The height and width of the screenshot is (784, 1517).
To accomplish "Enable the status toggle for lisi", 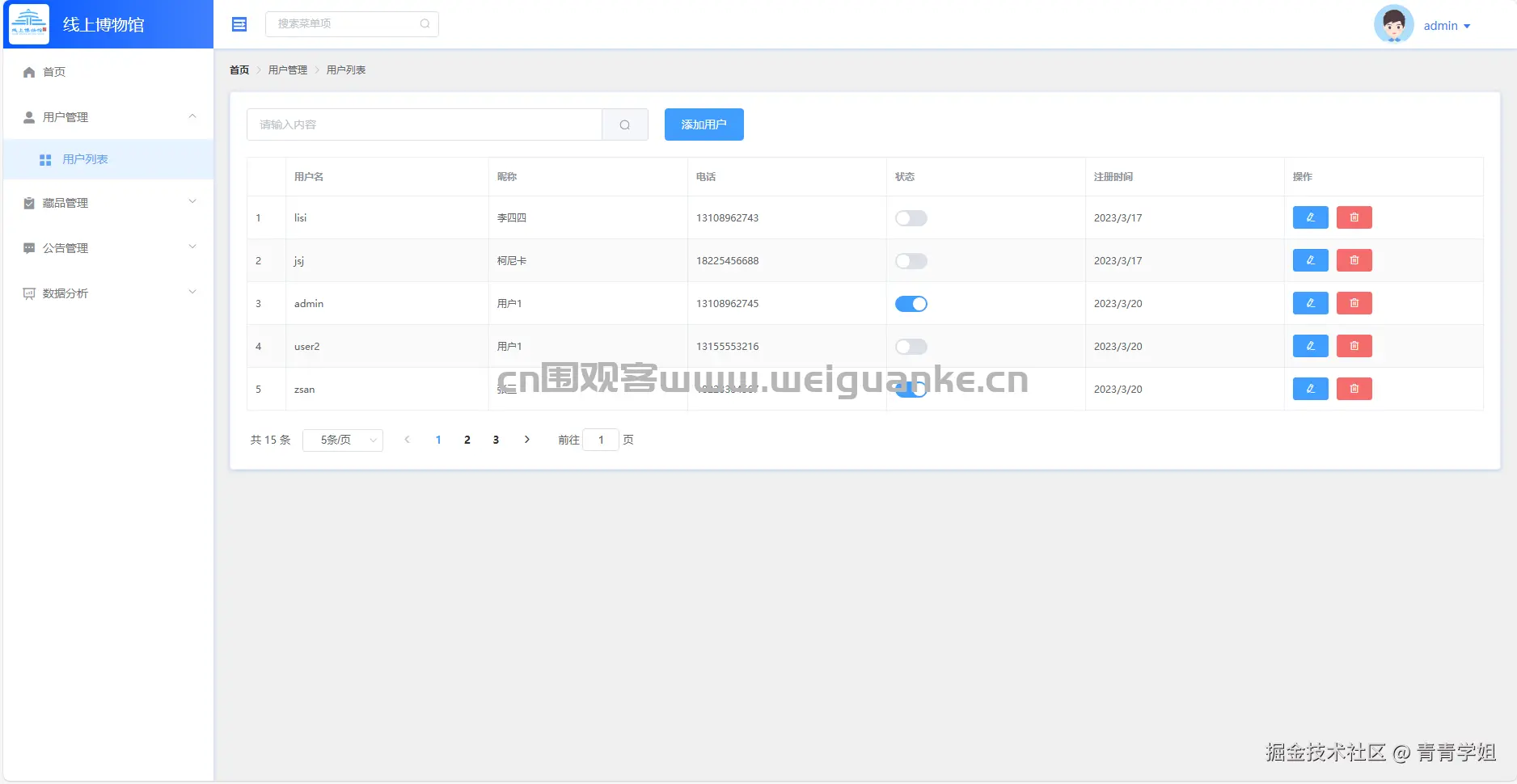I will tap(911, 217).
